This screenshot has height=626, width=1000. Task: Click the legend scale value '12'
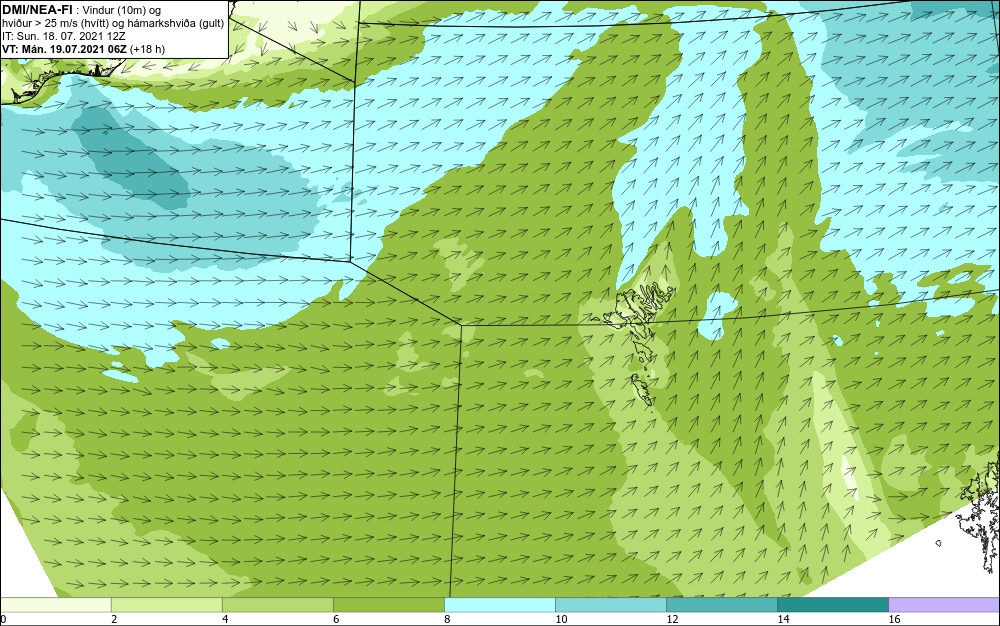click(672, 619)
